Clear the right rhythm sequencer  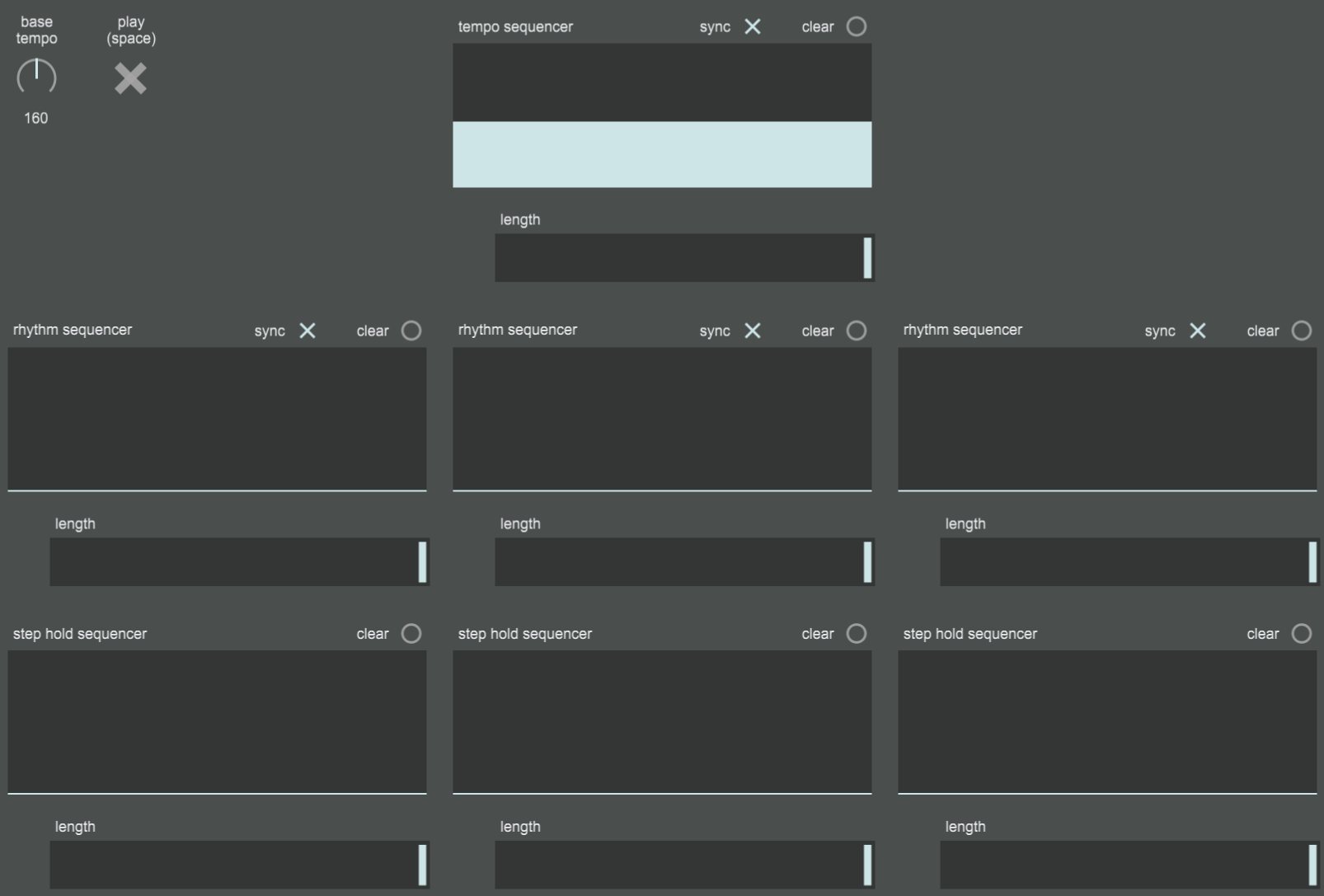point(1302,331)
